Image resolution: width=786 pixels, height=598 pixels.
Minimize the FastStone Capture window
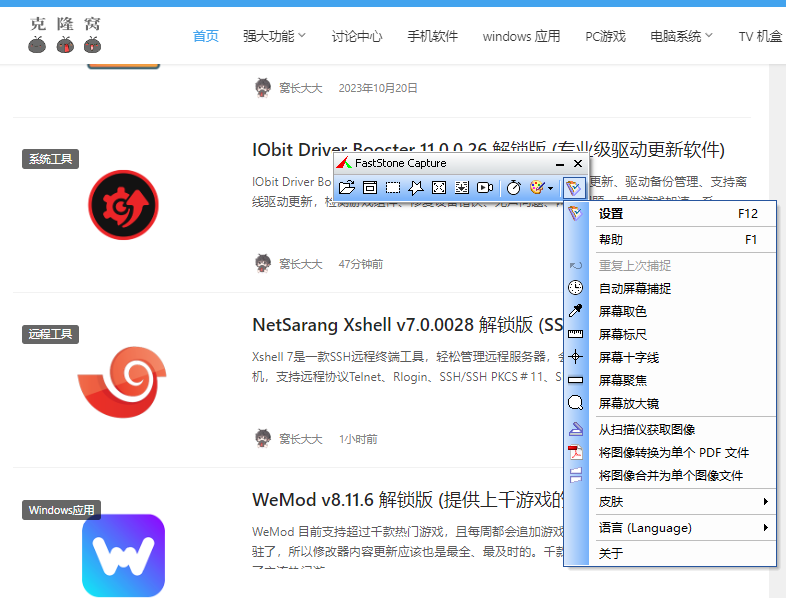(x=560, y=163)
